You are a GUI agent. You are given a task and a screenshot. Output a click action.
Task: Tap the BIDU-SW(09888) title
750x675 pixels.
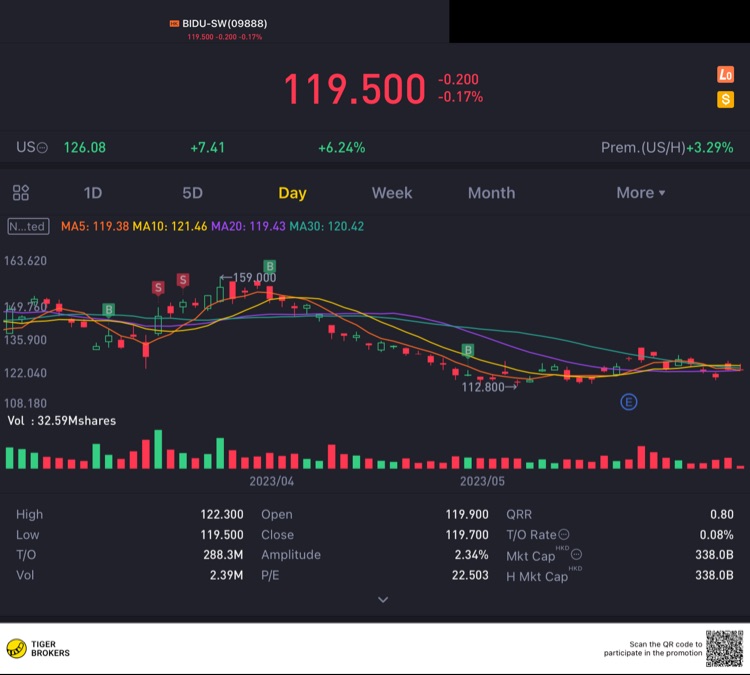click(x=224, y=23)
